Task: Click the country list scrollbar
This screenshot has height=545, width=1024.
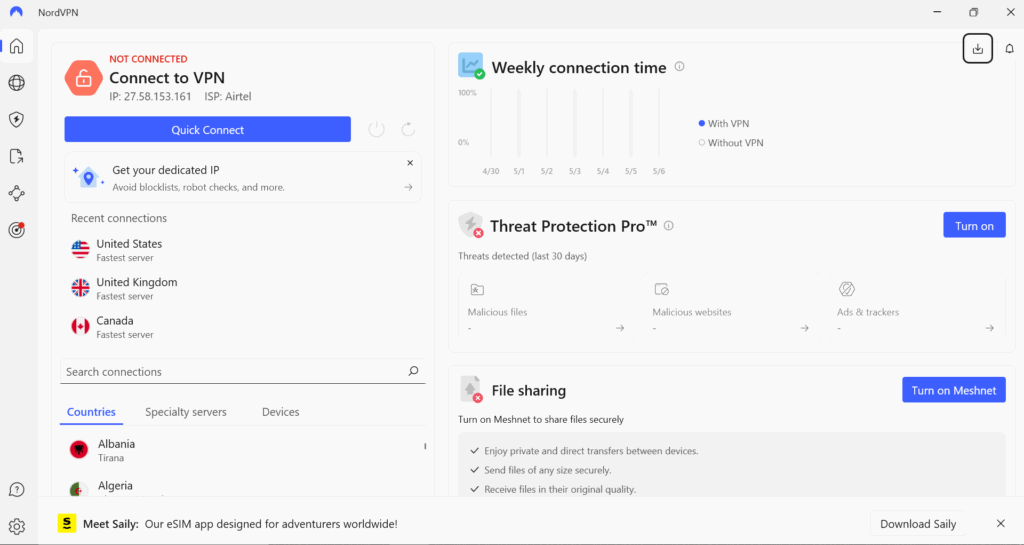Action: (425, 446)
